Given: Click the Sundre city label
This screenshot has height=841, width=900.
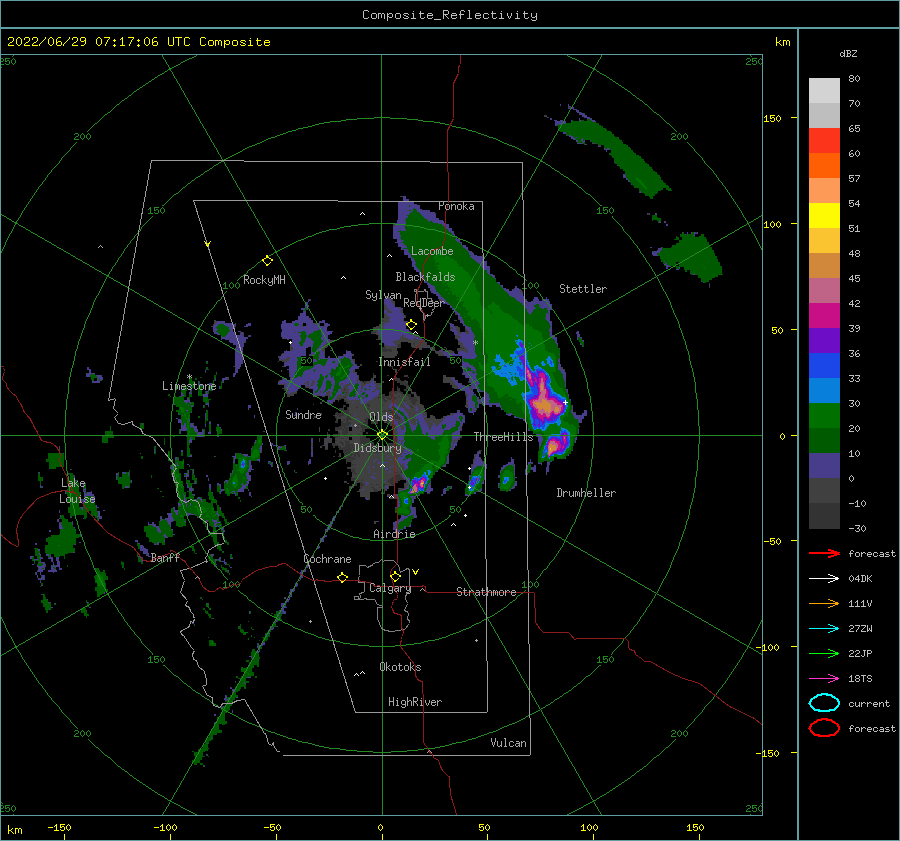Looking at the screenshot, I should coord(304,414).
